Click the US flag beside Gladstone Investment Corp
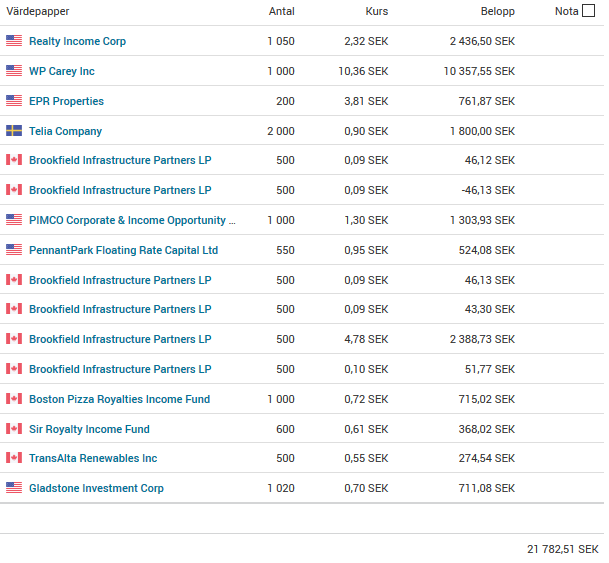 [x=14, y=488]
